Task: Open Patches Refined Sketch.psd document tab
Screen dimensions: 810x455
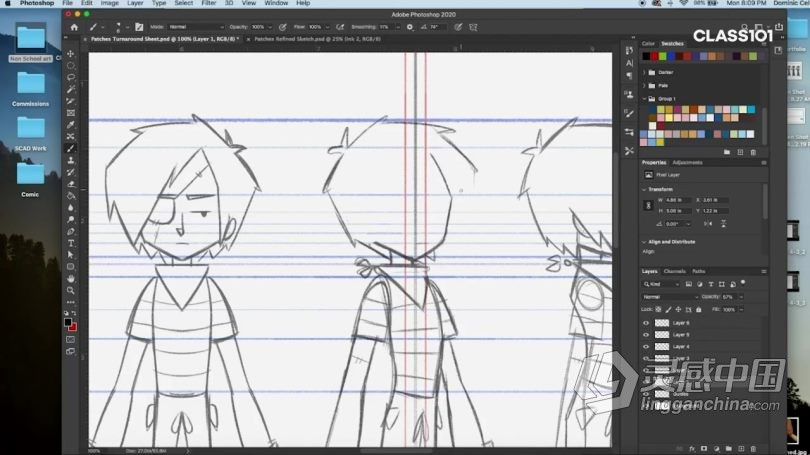Action: pyautogui.click(x=317, y=39)
